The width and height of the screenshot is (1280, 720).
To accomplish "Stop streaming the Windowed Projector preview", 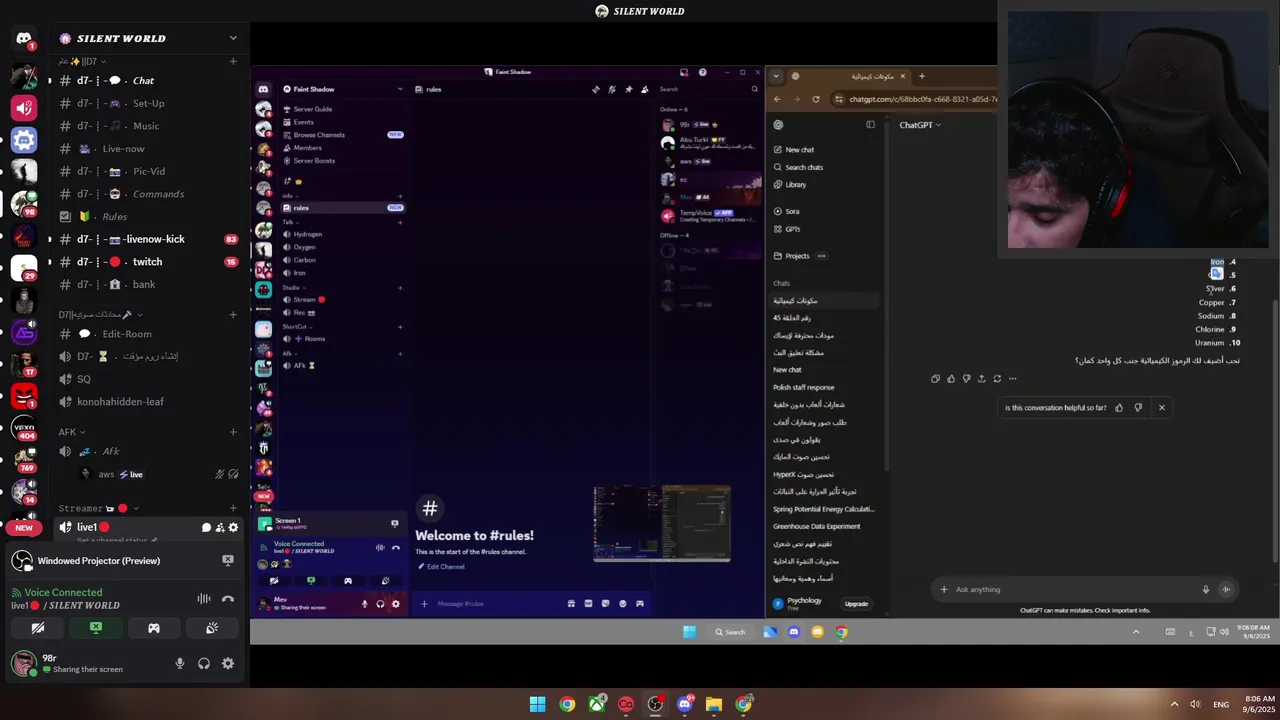I will [x=227, y=560].
